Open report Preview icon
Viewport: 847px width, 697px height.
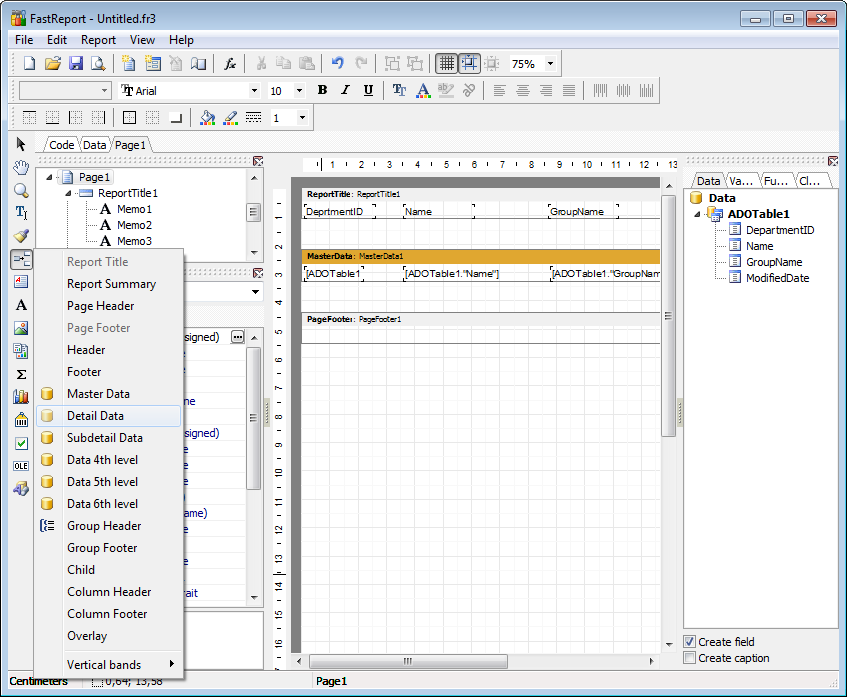click(x=98, y=64)
